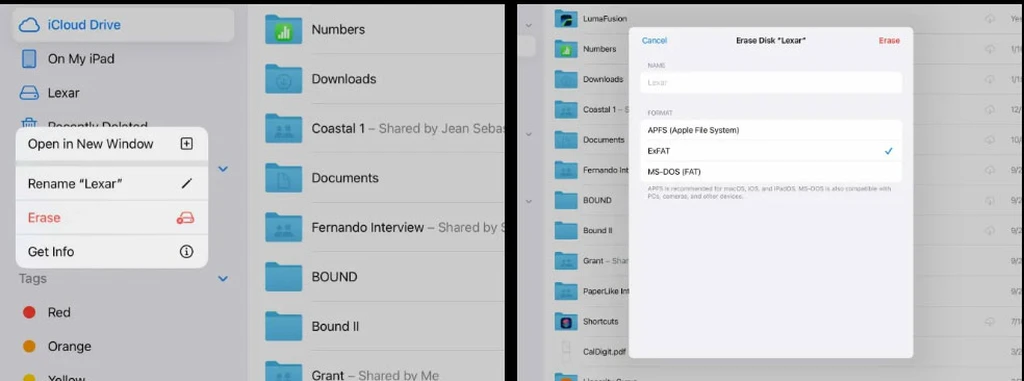Open 'Bound II' row behind the Erase dialog
This screenshot has width=1024, height=381.
[x=591, y=231]
